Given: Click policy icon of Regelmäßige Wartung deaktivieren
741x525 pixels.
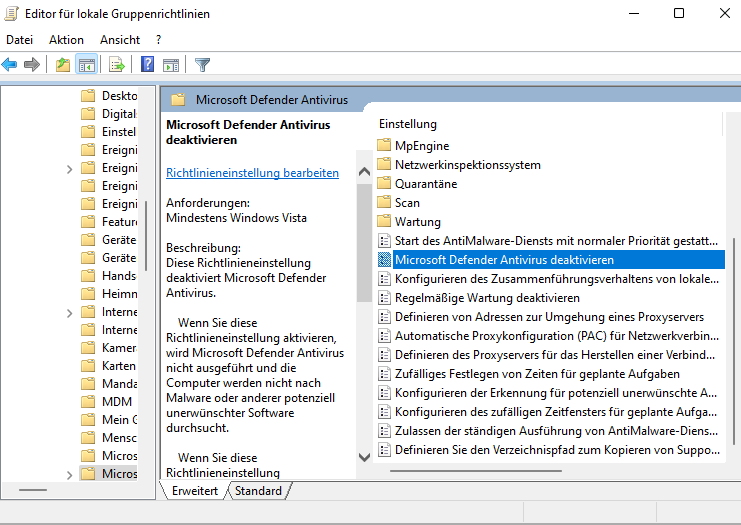Looking at the screenshot, I should [384, 298].
